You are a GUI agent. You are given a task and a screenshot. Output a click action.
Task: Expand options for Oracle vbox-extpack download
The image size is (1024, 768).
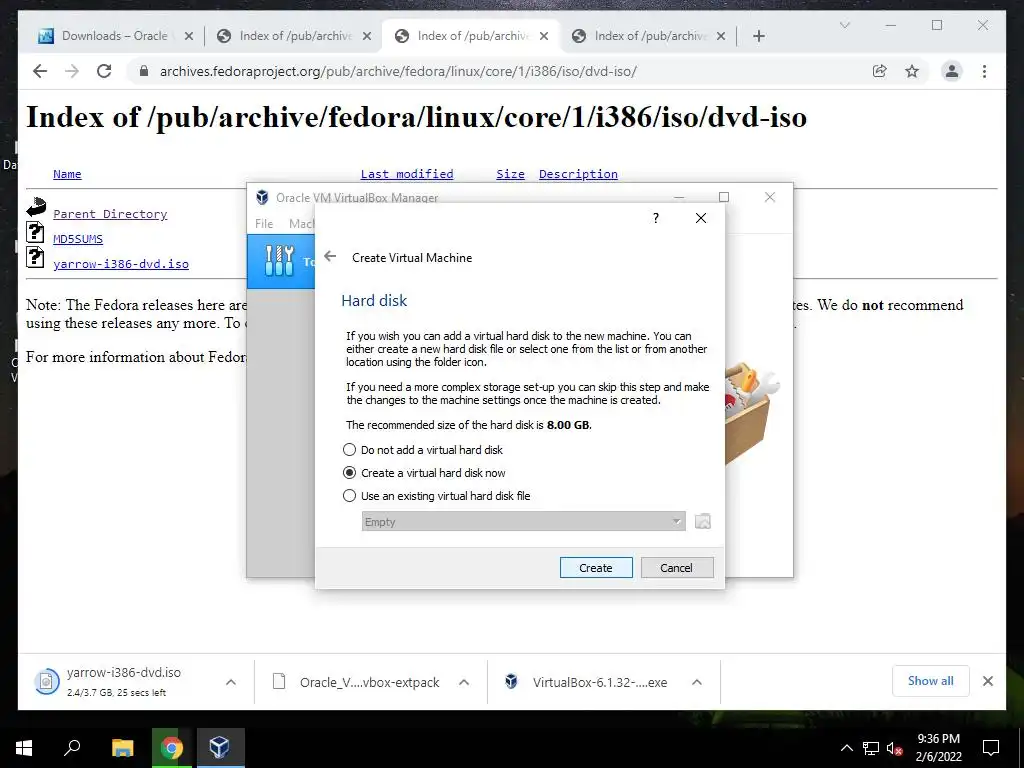(x=464, y=682)
